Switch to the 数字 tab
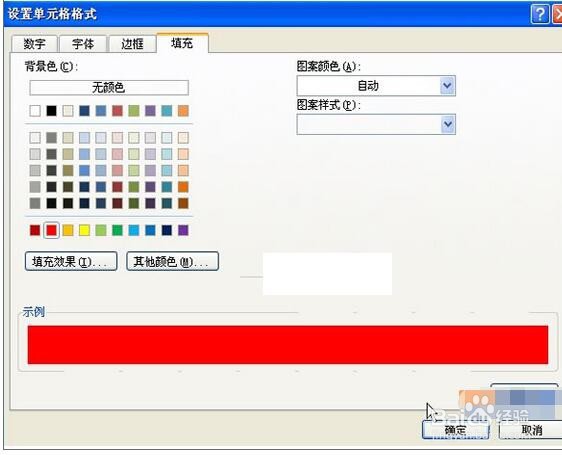 pyautogui.click(x=34, y=44)
